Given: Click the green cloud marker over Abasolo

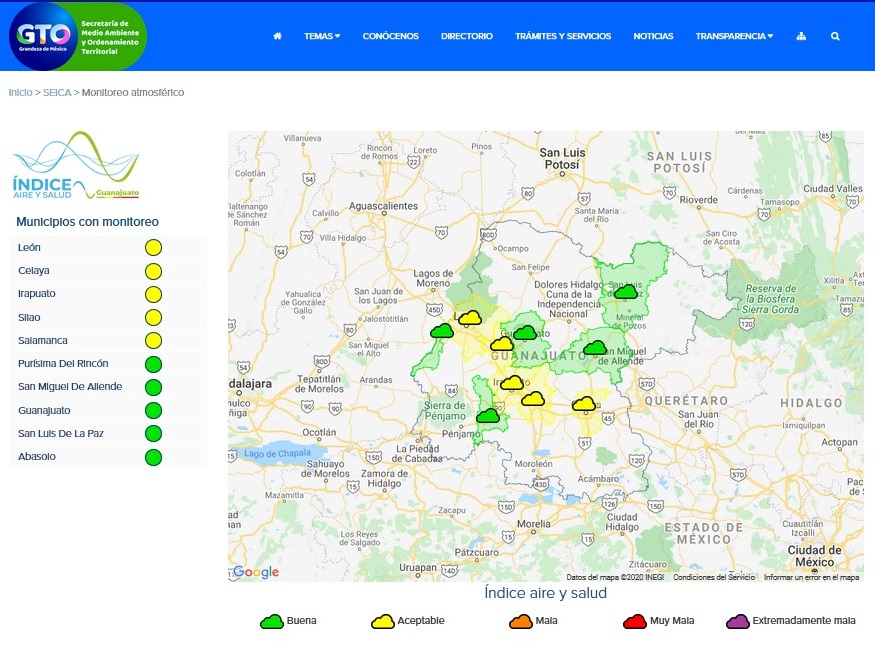Looking at the screenshot, I should coord(488,416).
